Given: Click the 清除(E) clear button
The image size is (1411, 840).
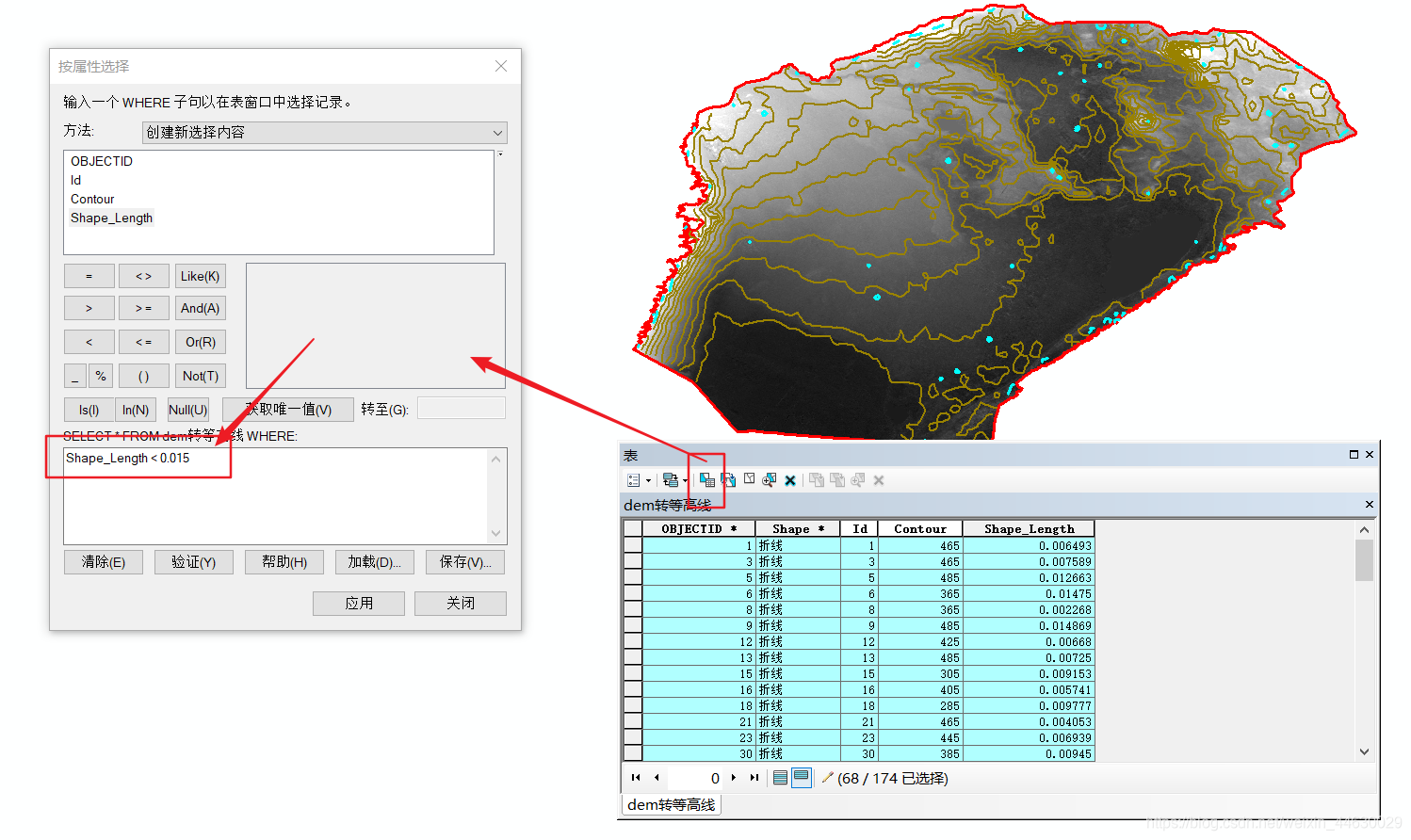Looking at the screenshot, I should click(104, 562).
